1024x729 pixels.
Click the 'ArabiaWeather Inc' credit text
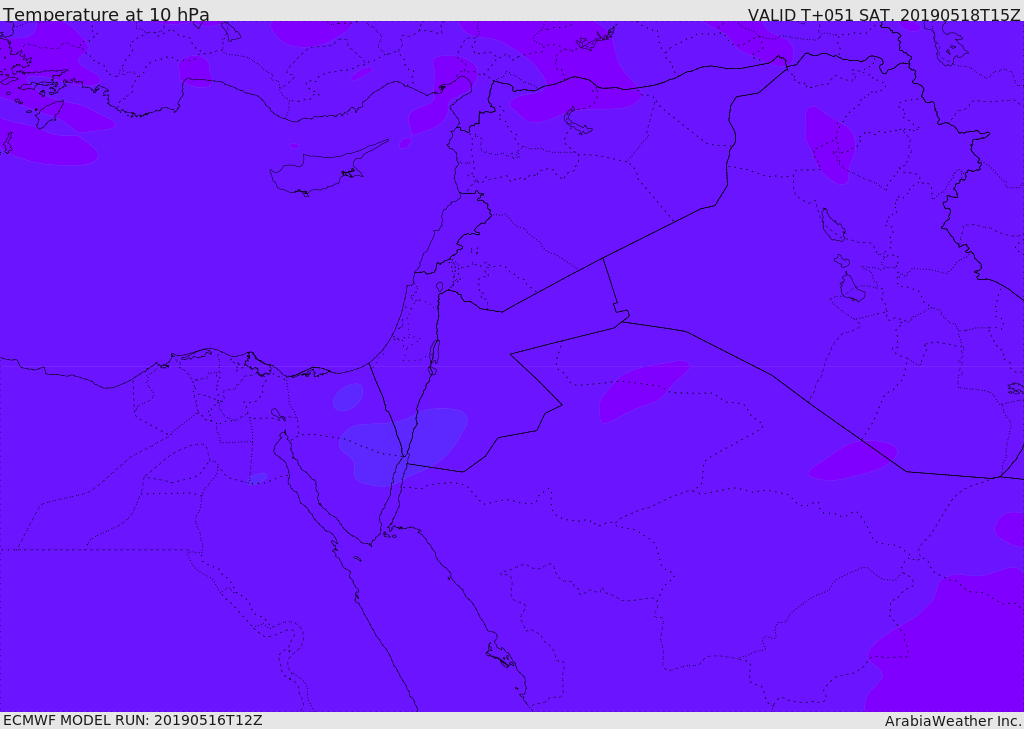(x=952, y=721)
